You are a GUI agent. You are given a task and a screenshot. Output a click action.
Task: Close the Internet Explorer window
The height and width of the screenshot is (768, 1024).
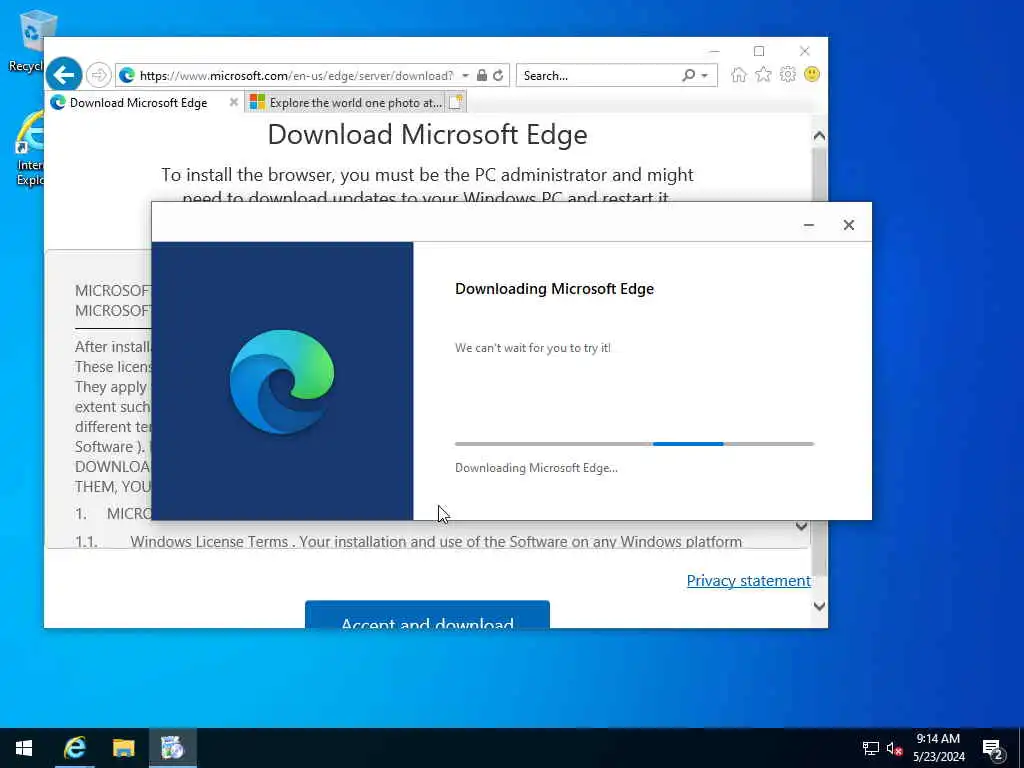(x=804, y=51)
